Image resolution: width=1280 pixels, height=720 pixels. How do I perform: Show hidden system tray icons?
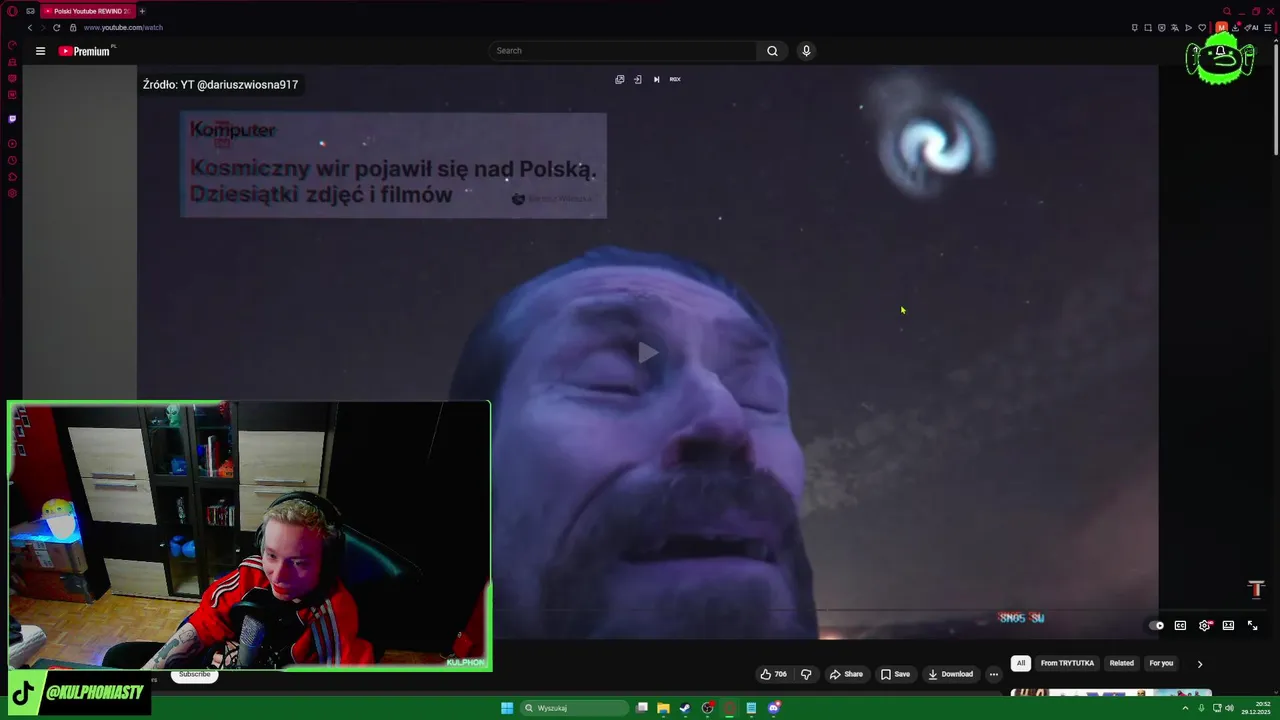click(x=1185, y=708)
